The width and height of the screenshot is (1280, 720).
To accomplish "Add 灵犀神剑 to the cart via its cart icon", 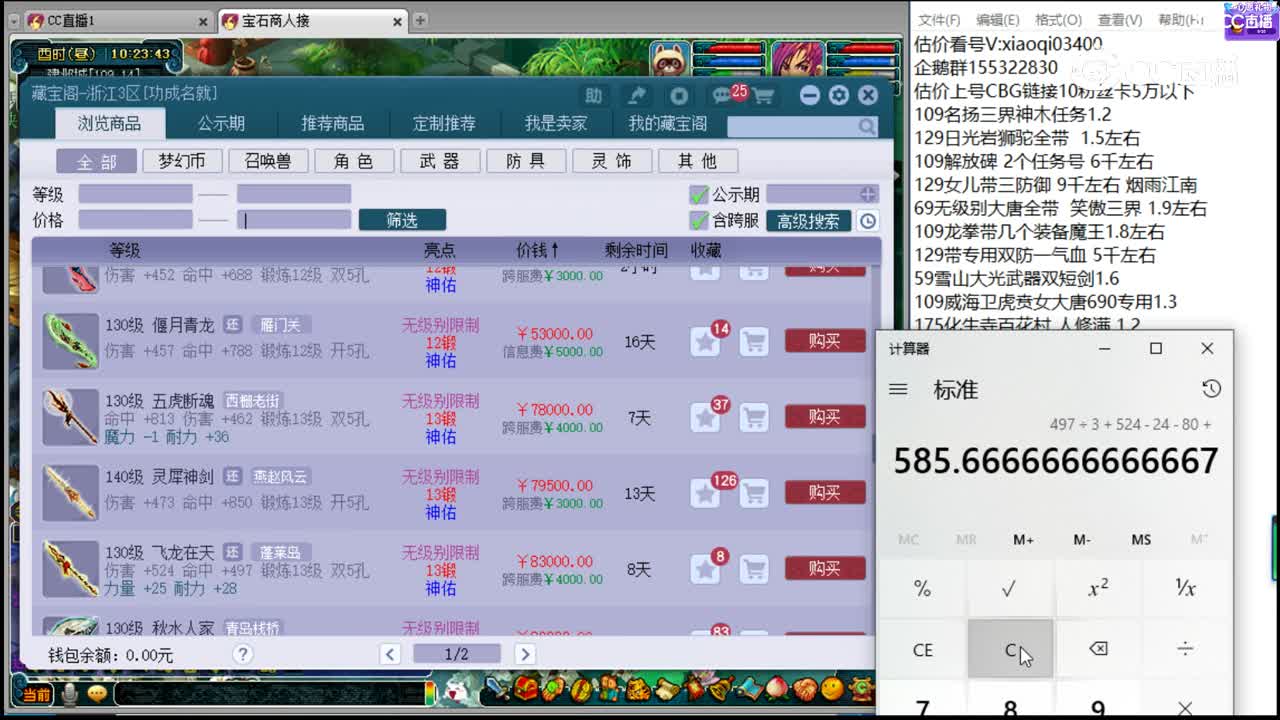I will (x=754, y=493).
